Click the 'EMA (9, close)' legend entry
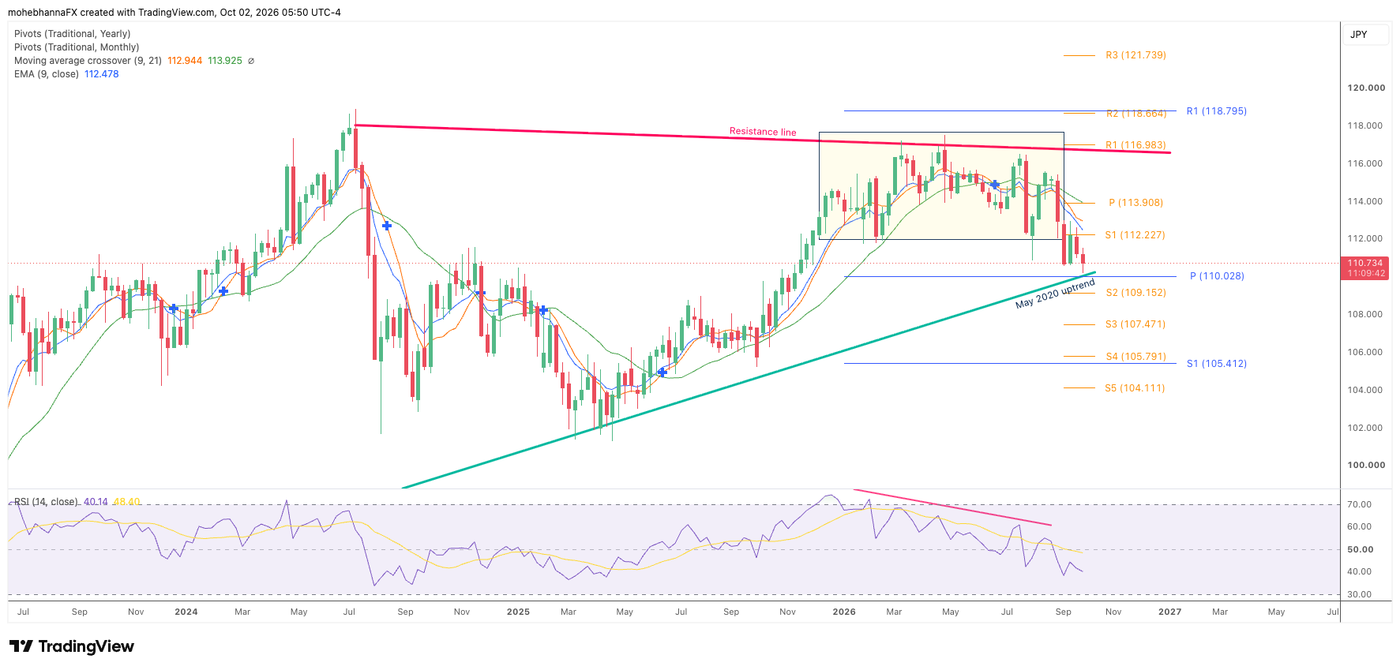 pyautogui.click(x=47, y=74)
